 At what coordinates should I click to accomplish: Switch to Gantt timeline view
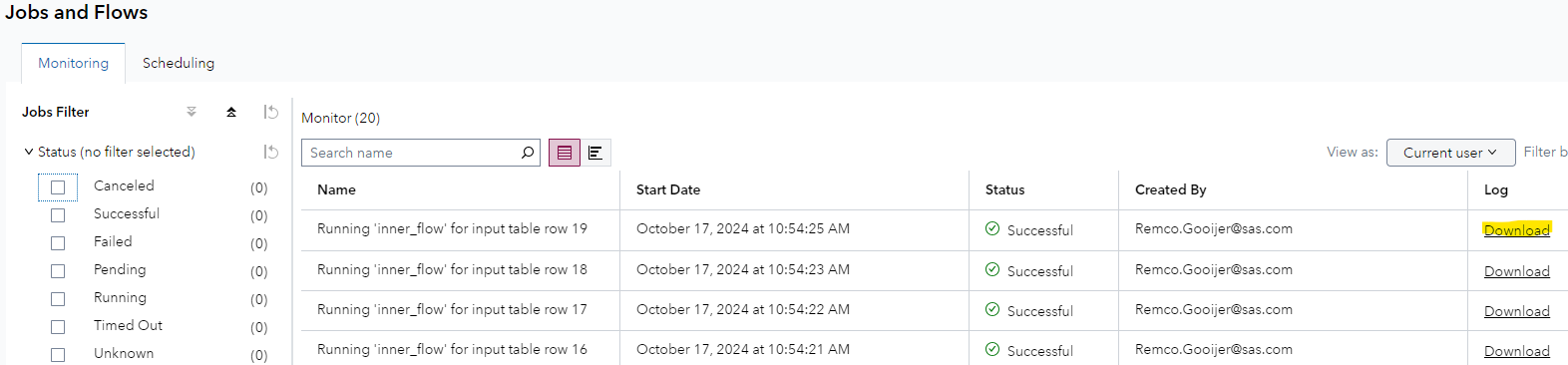(x=595, y=153)
